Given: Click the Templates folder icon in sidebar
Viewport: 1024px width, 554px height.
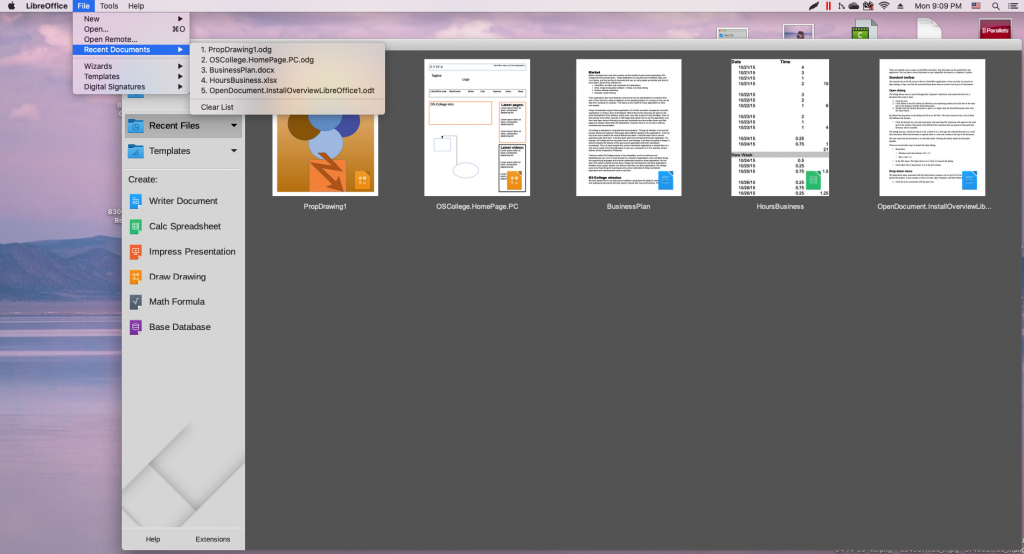Looking at the screenshot, I should coord(136,151).
